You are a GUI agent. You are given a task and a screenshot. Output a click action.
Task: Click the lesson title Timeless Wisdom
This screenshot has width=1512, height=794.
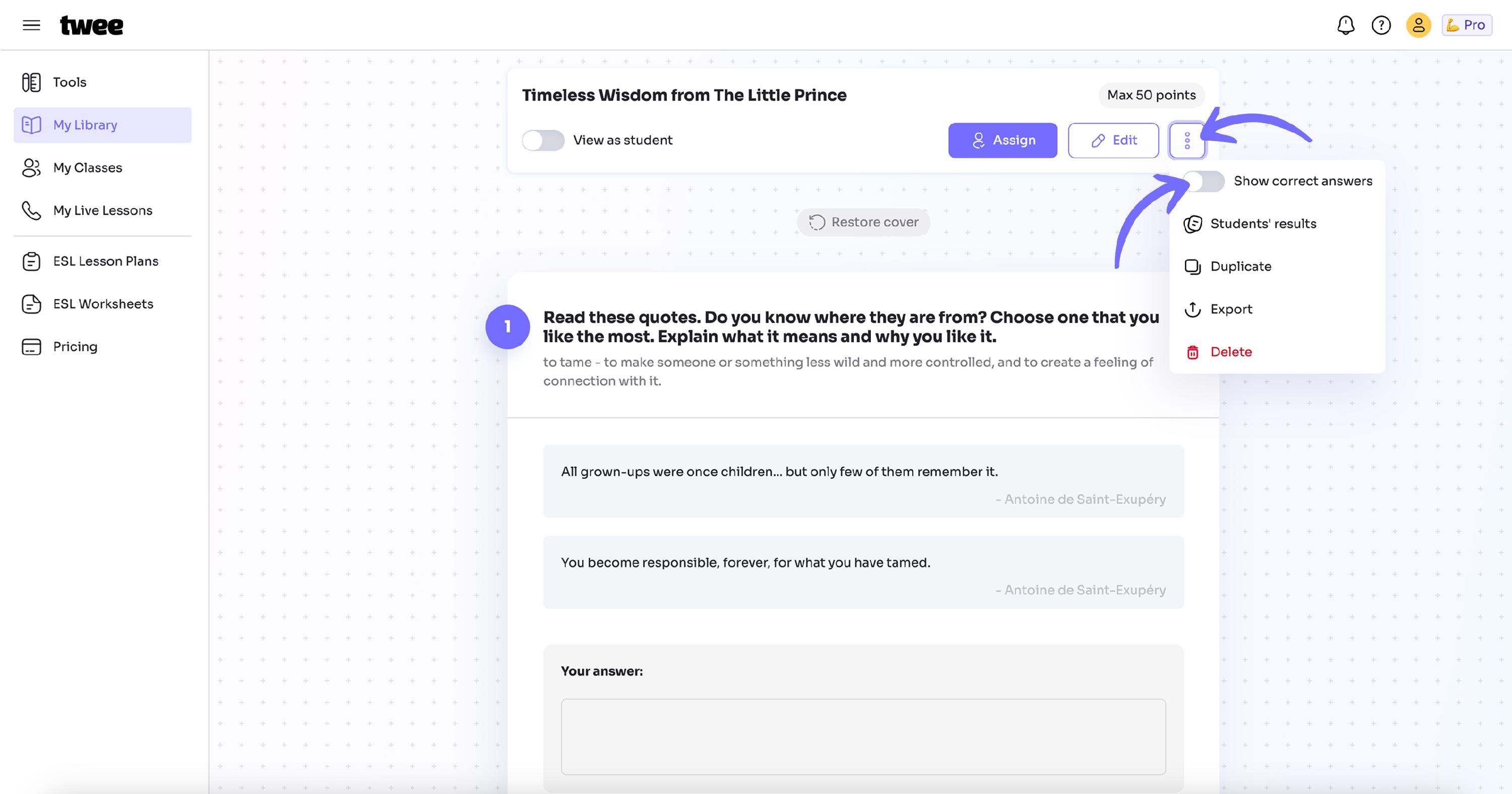click(684, 95)
